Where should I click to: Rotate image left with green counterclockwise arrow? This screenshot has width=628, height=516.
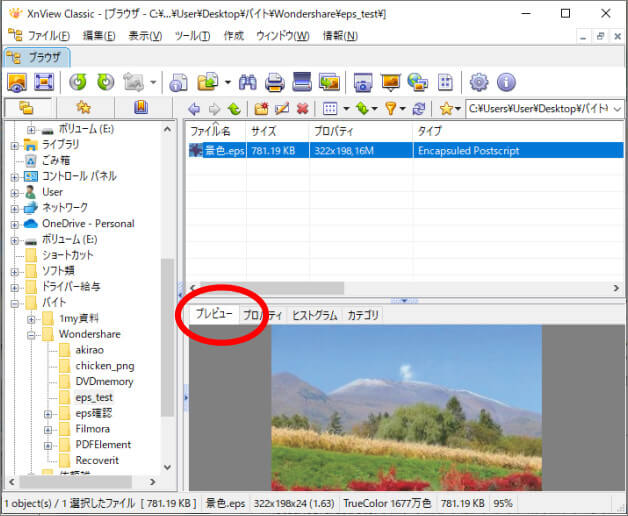coord(78,83)
